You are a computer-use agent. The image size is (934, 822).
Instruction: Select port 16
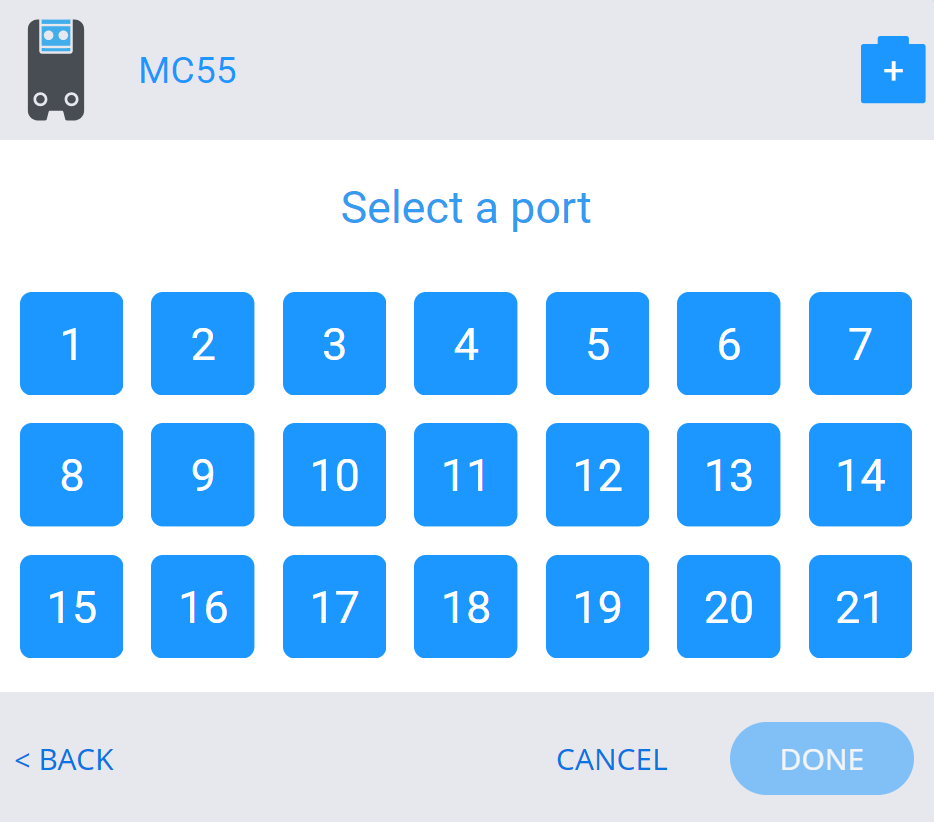(202, 606)
